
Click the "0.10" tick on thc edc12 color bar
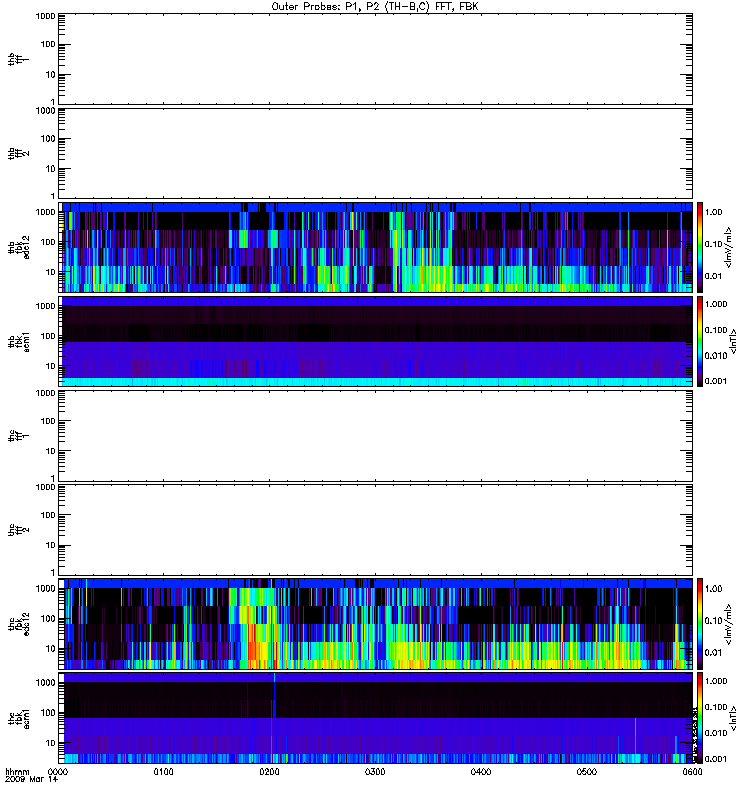713,620
